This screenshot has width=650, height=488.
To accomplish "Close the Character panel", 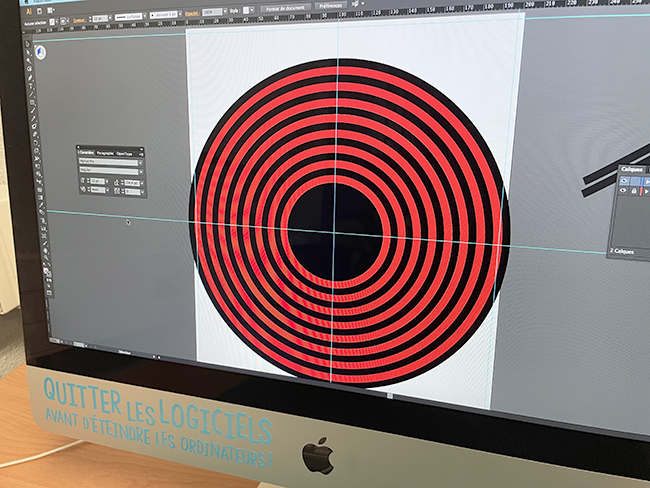I will 78,147.
